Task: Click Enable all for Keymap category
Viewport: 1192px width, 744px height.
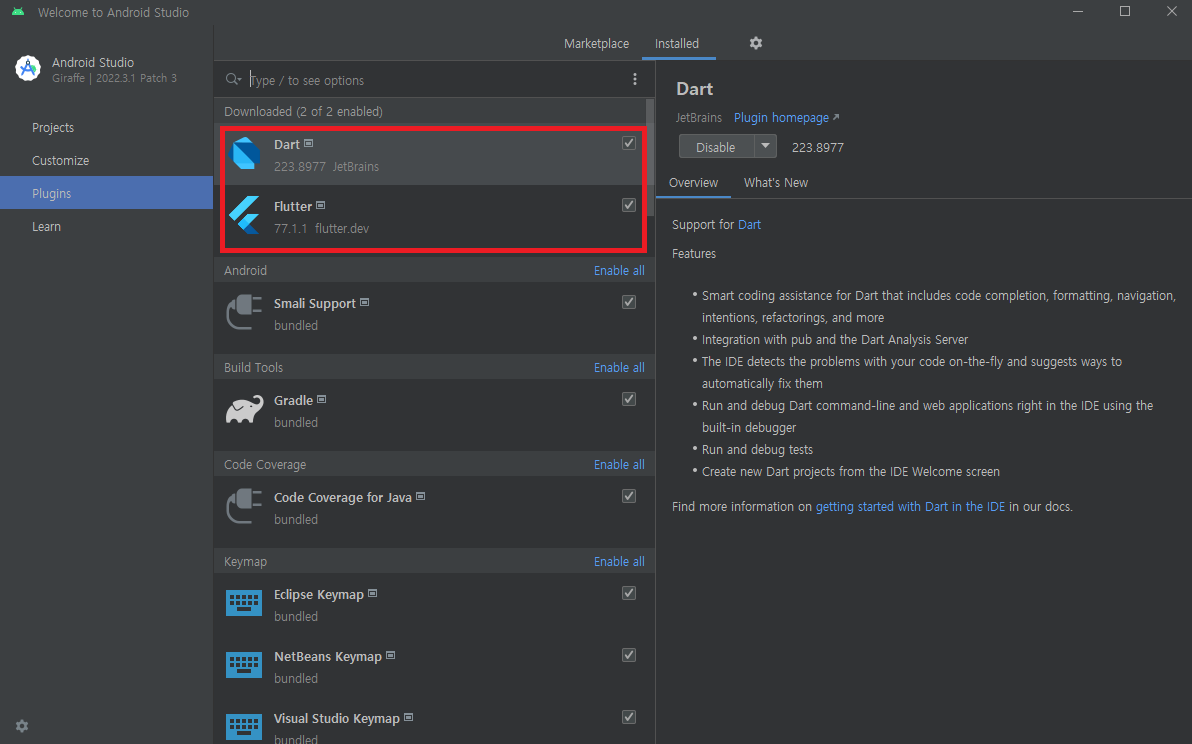Action: click(x=619, y=562)
